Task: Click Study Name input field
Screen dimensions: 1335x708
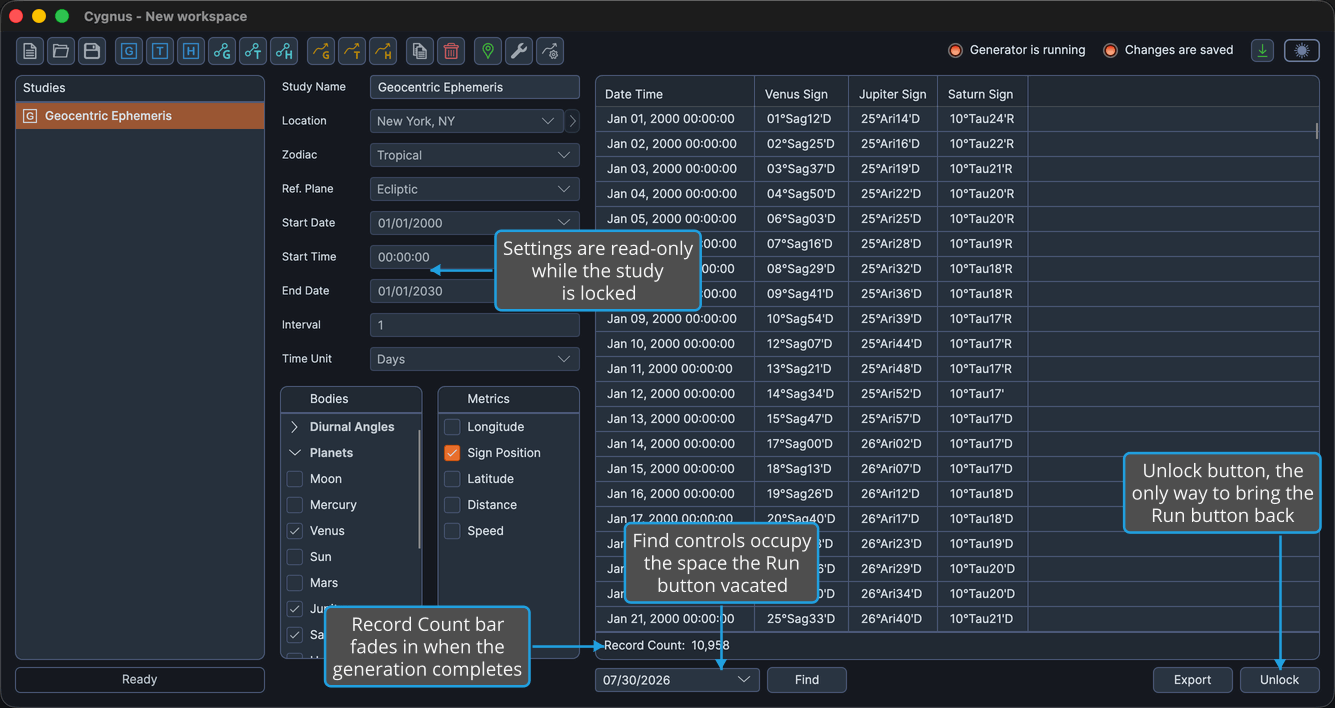Action: point(475,87)
